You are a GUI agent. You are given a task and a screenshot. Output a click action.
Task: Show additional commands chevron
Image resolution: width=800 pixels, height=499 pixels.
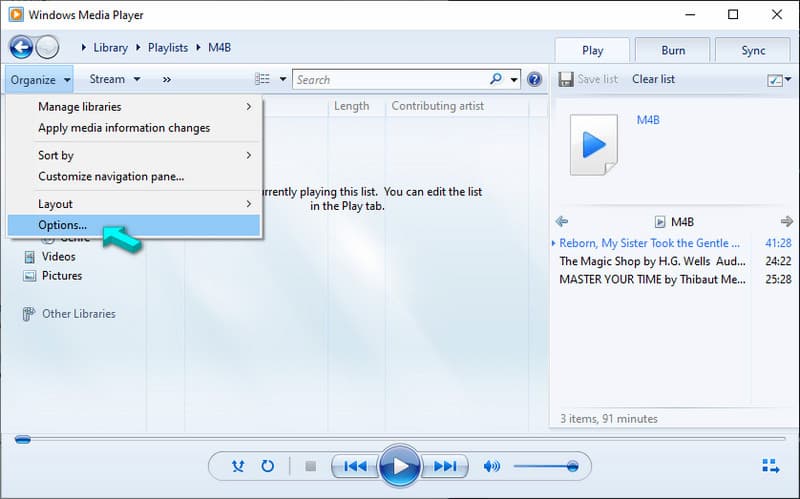(x=167, y=80)
